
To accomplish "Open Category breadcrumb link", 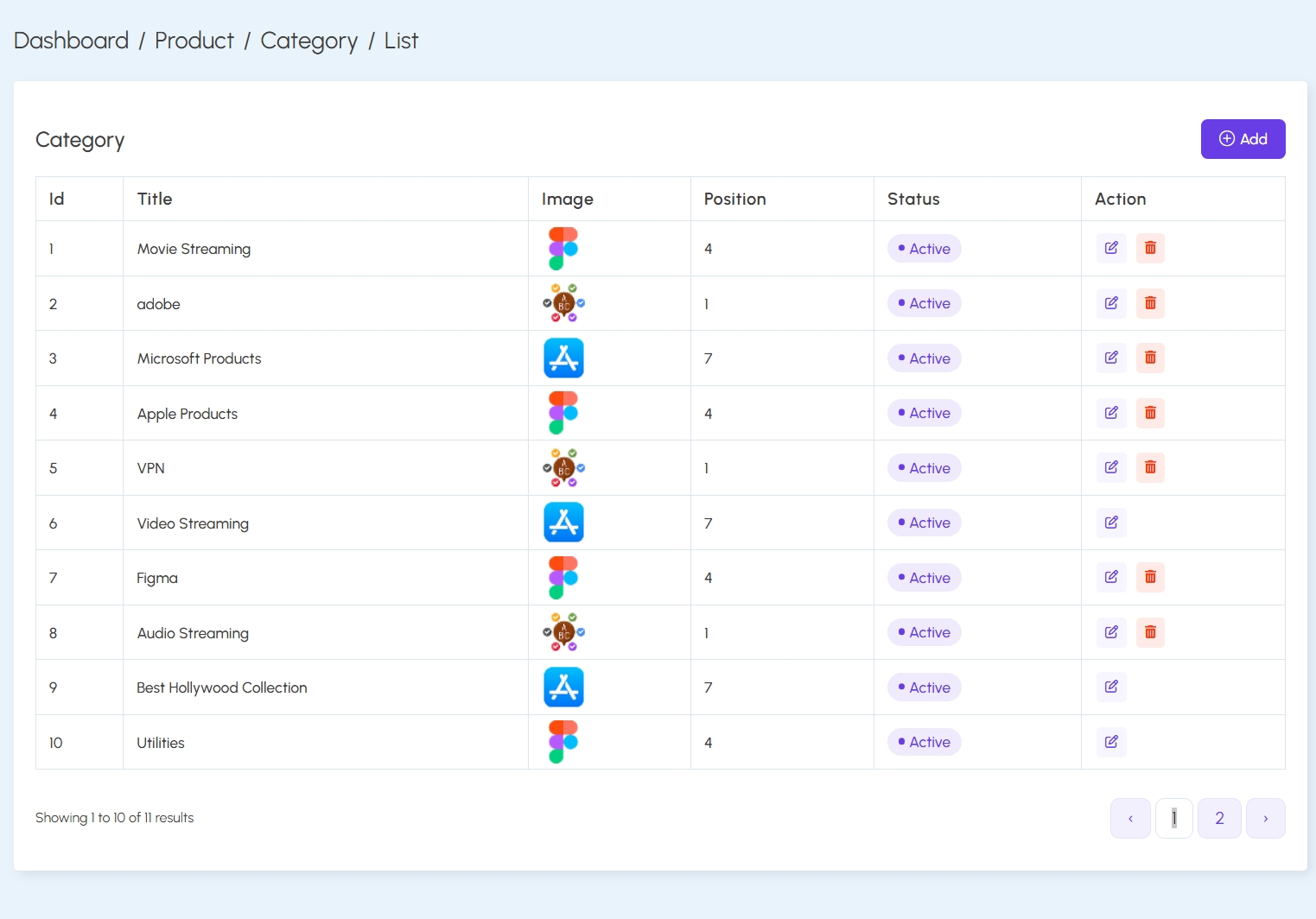I will pos(308,41).
